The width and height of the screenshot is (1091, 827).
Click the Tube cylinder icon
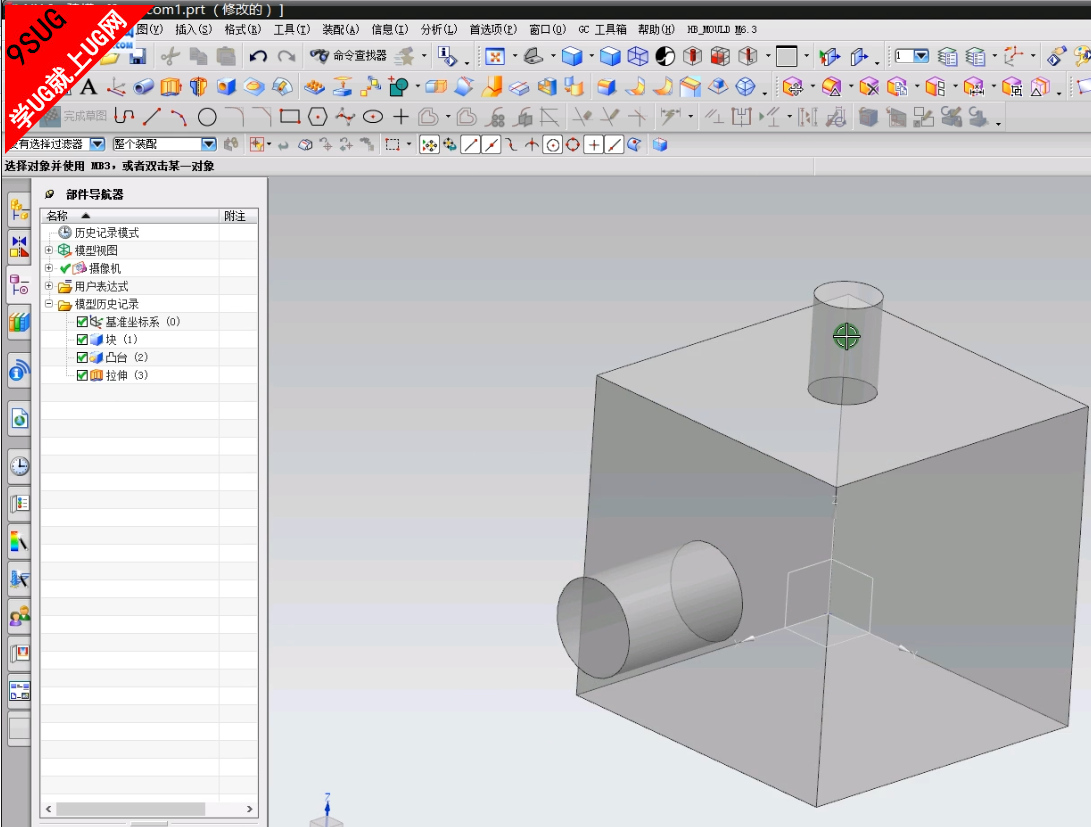143,87
